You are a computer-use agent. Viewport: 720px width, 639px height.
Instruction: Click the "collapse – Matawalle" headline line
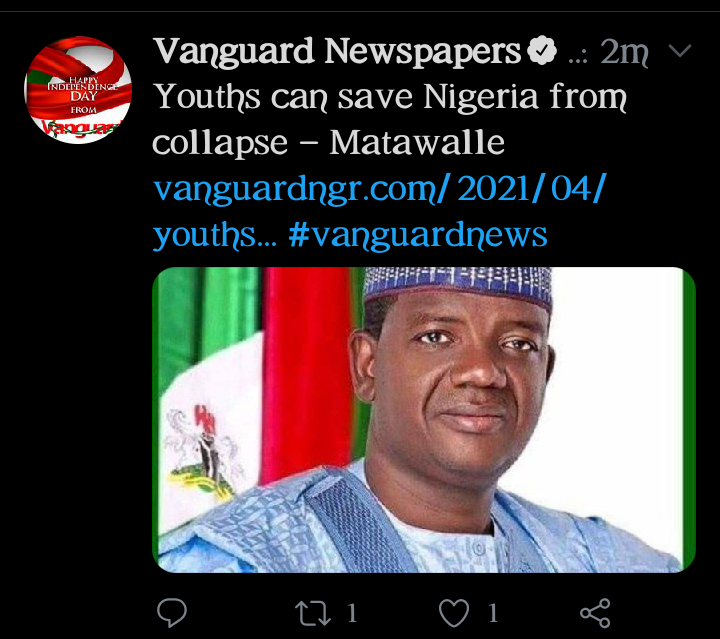[x=328, y=143]
